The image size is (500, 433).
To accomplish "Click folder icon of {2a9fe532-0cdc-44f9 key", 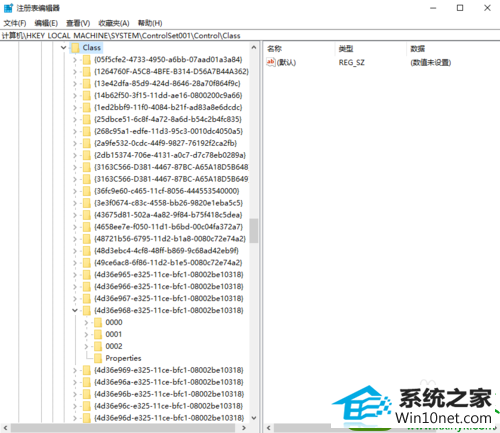I will pos(87,143).
